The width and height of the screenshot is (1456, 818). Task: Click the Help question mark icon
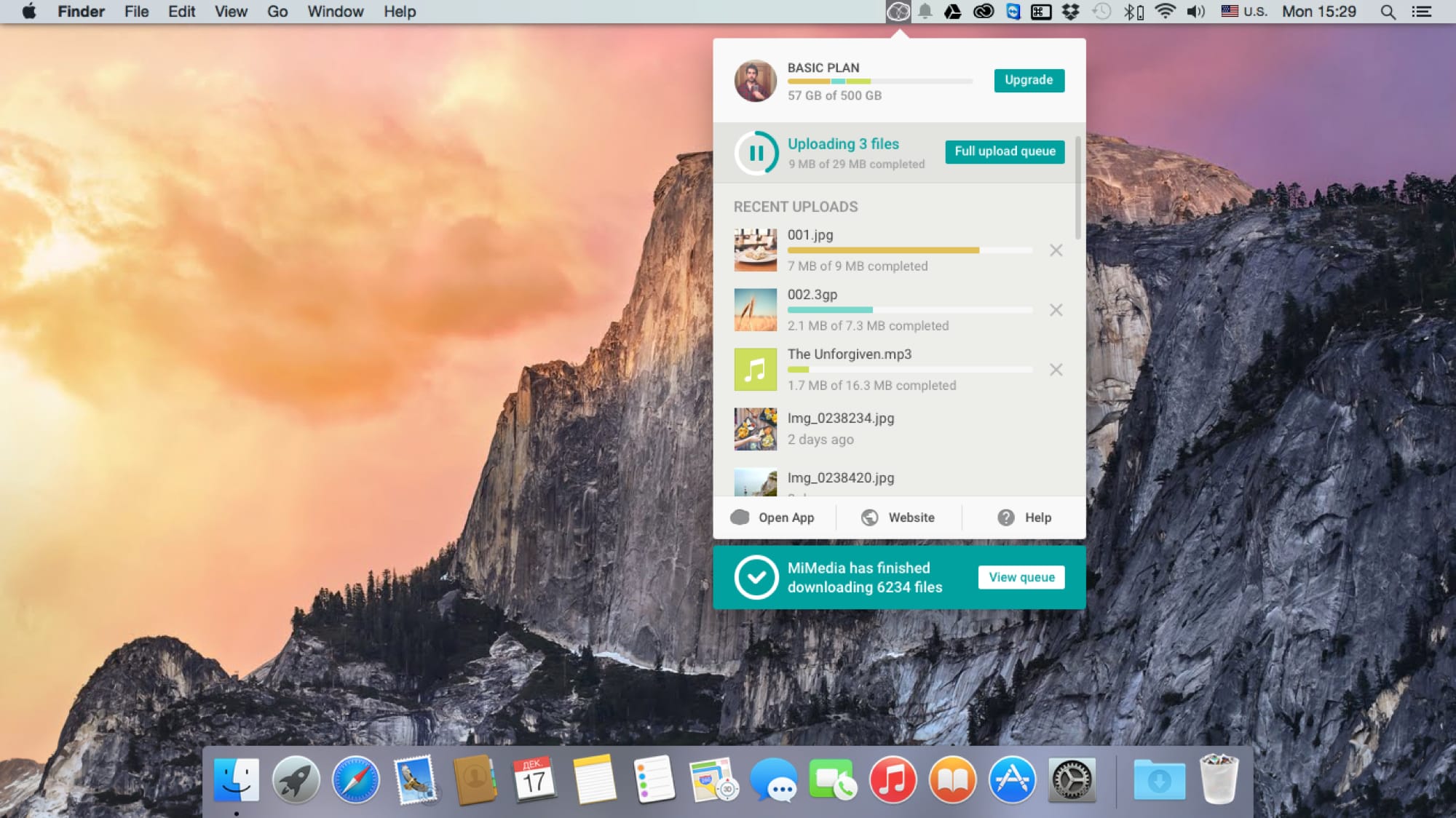click(1006, 517)
